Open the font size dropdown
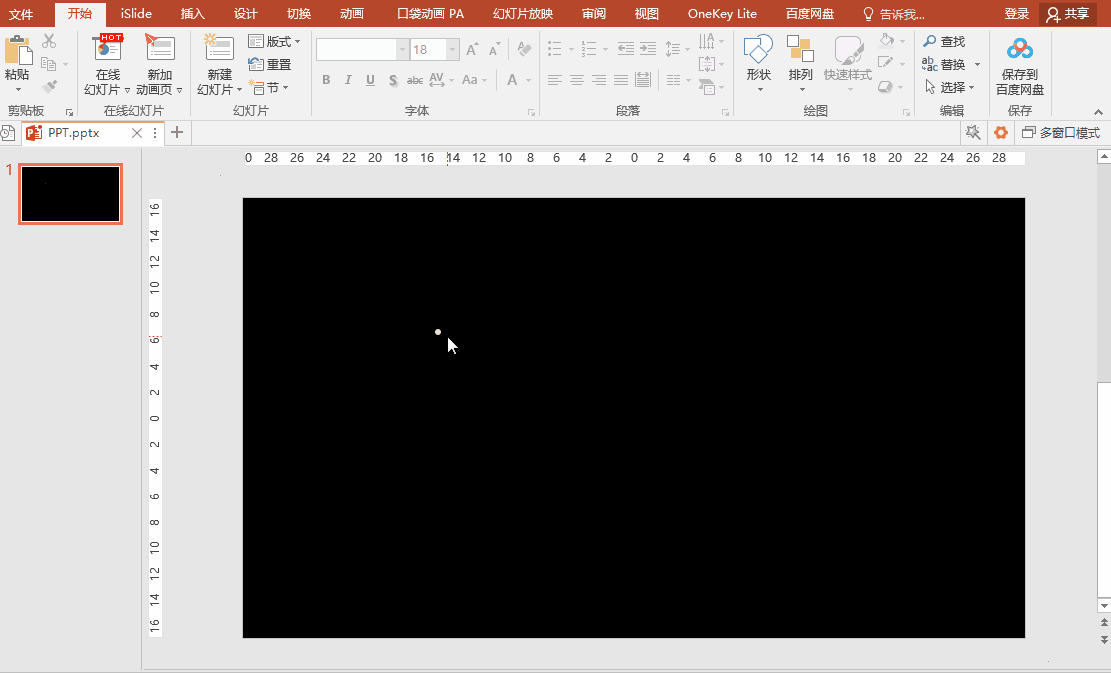Image resolution: width=1111 pixels, height=673 pixels. tap(450, 49)
